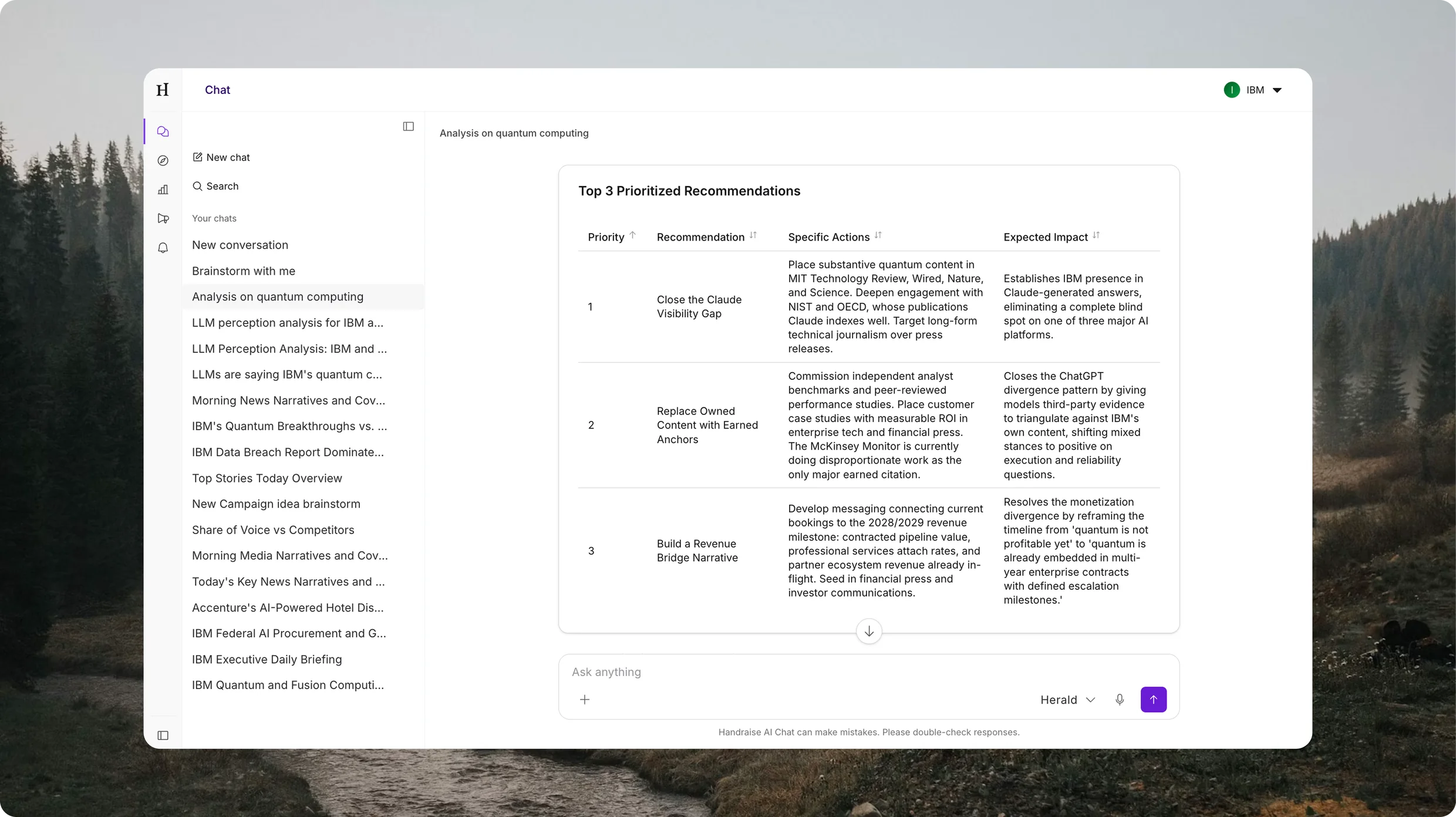Click Analysis on quantum computing page title
This screenshot has height=817, width=1456.
[x=514, y=133]
